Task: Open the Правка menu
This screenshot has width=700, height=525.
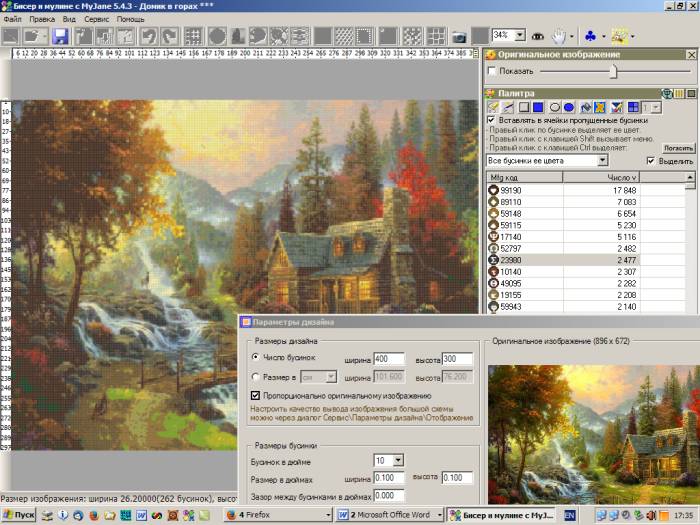Action: 42,19
